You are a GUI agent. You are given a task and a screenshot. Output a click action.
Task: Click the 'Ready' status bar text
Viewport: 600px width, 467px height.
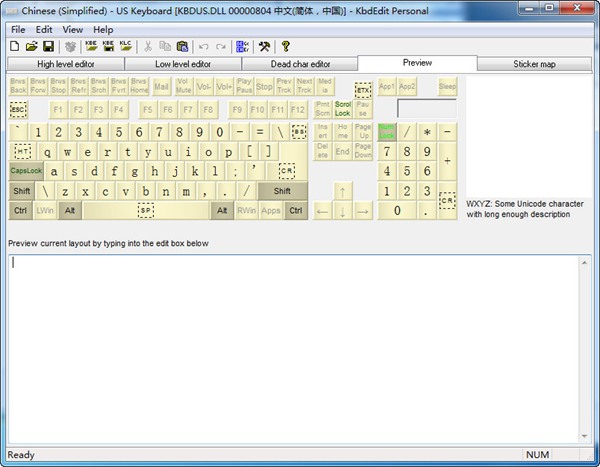(x=21, y=455)
